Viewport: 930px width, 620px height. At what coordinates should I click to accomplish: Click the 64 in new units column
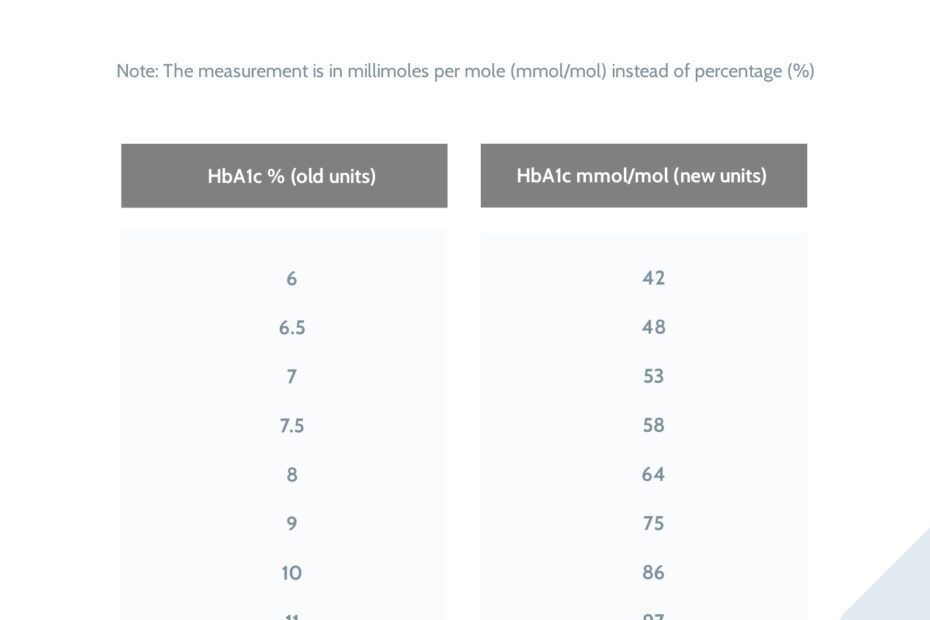[654, 475]
